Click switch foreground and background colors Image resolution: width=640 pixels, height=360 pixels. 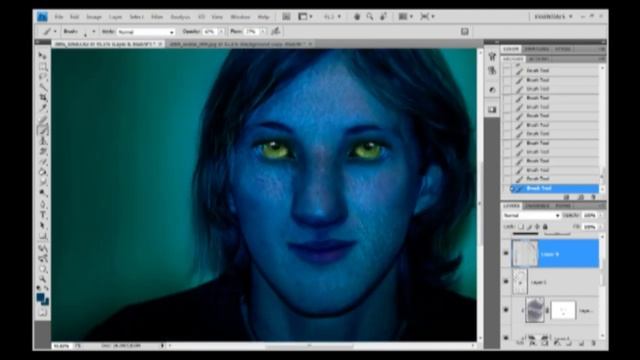[x=46, y=289]
